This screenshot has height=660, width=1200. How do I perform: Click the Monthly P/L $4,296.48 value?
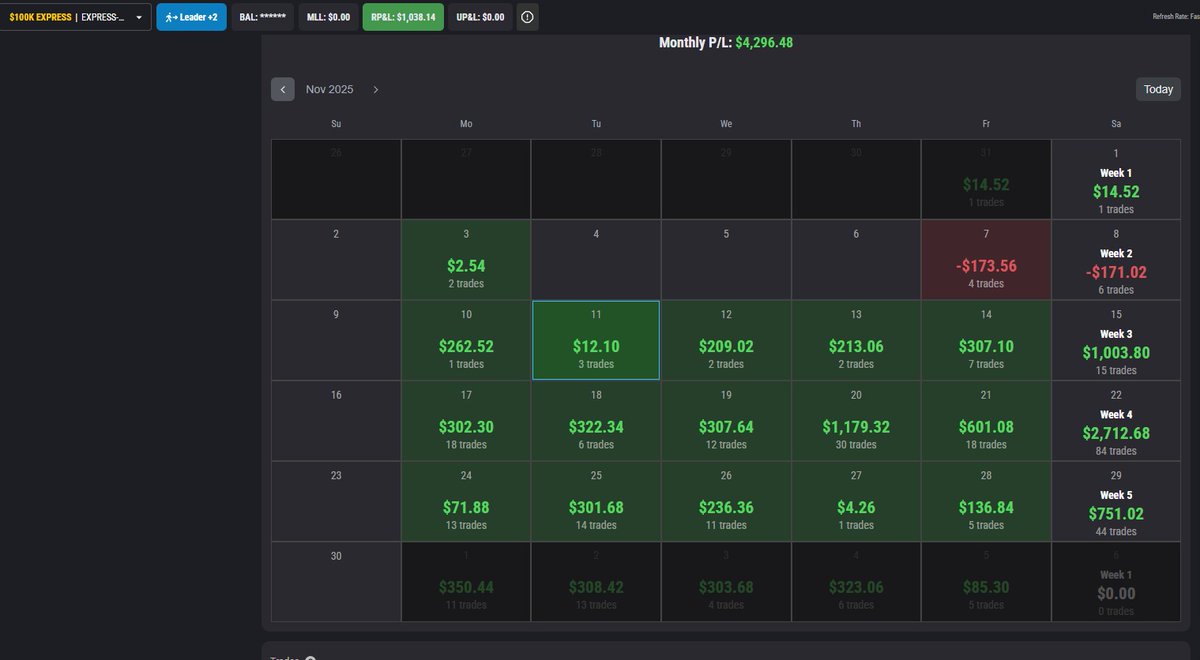pyautogui.click(x=764, y=43)
